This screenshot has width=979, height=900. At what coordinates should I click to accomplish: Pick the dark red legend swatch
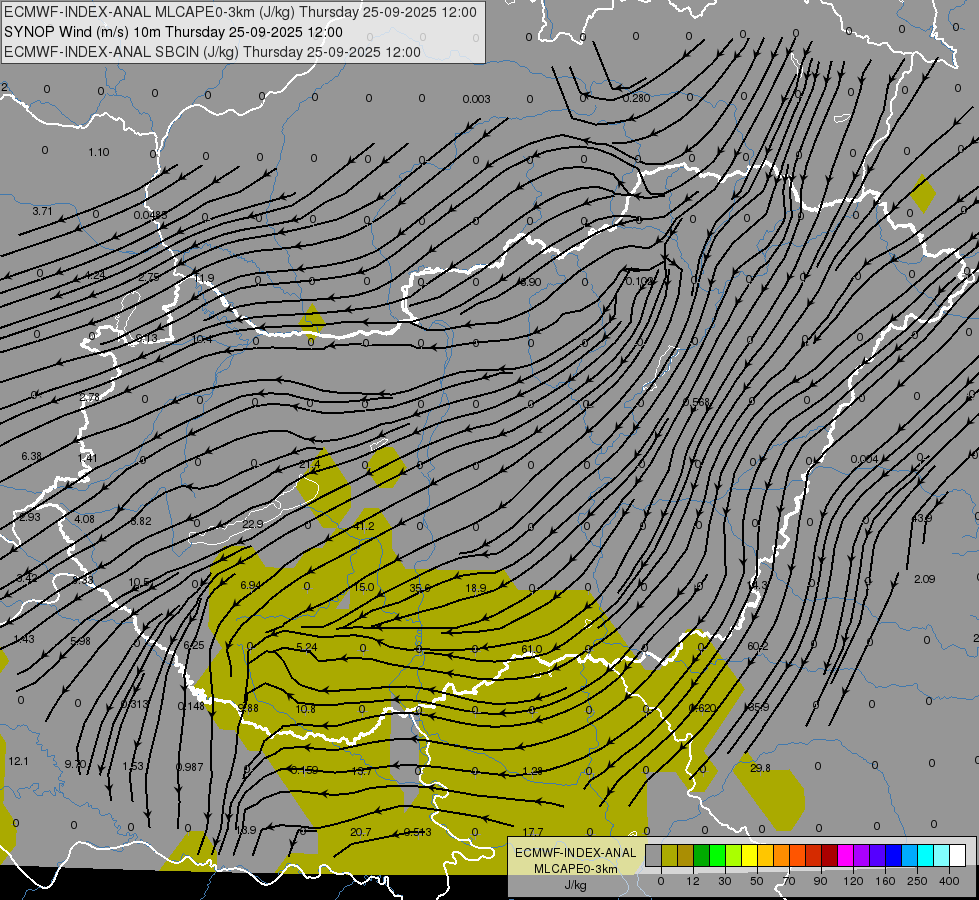click(x=830, y=855)
